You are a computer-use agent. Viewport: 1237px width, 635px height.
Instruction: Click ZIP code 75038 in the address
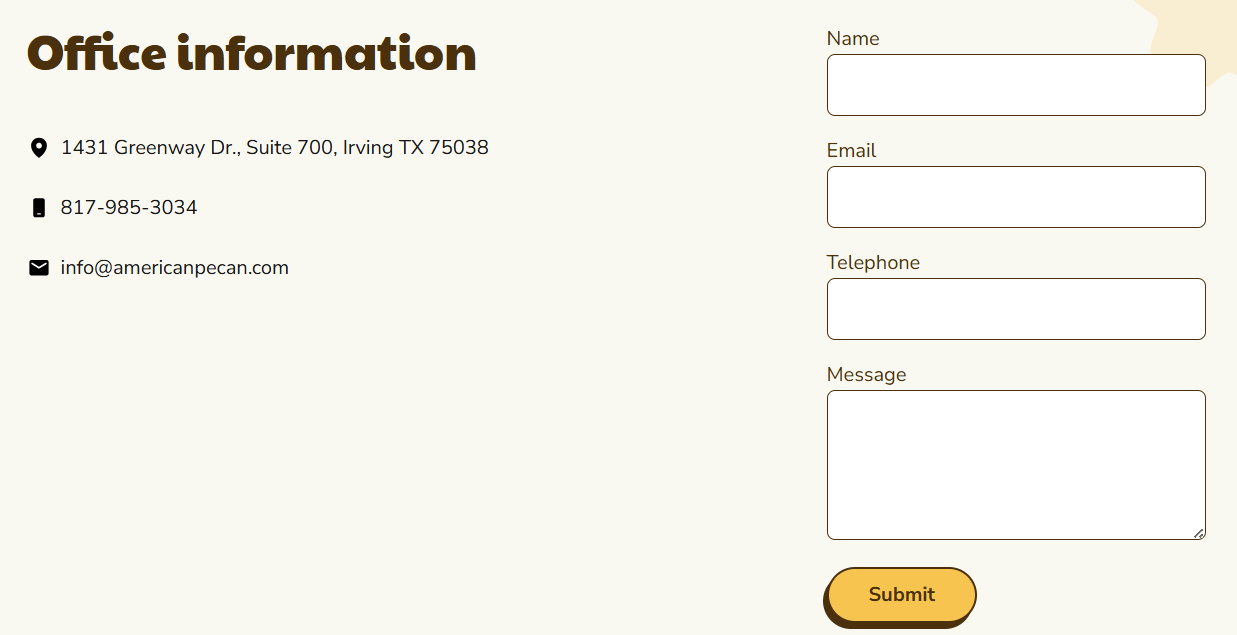[x=458, y=148]
